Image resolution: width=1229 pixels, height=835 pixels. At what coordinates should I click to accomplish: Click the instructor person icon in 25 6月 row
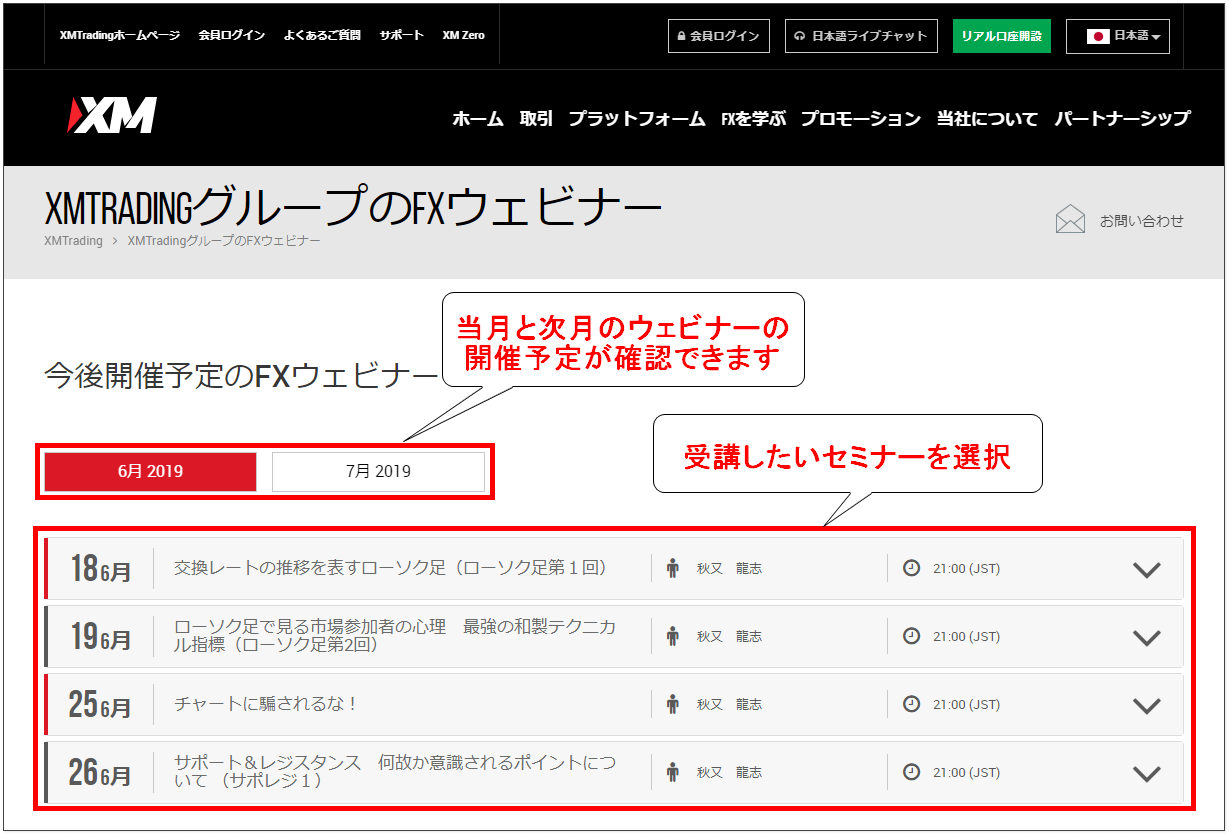[673, 704]
